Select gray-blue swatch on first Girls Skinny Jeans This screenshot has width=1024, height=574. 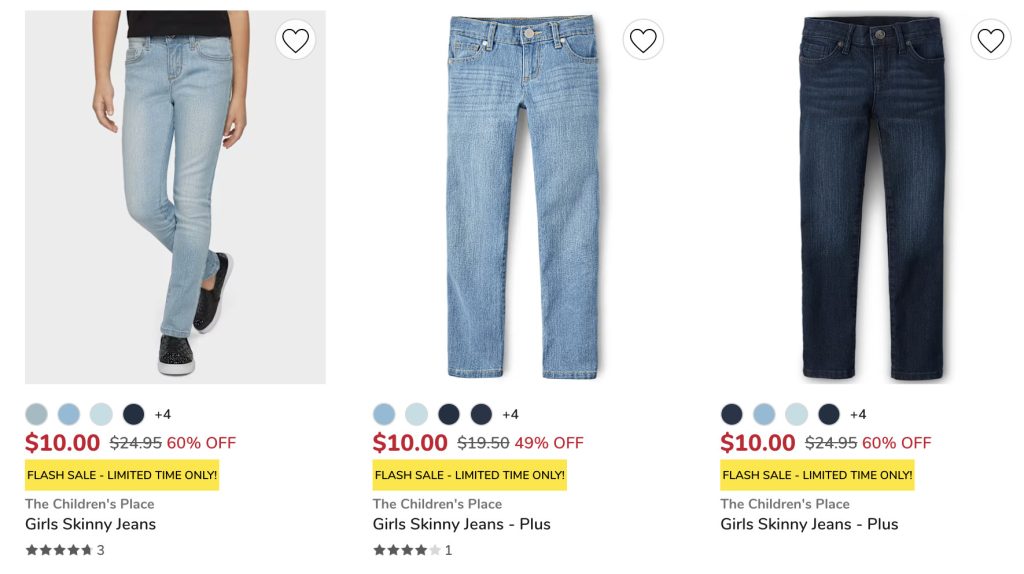36,414
